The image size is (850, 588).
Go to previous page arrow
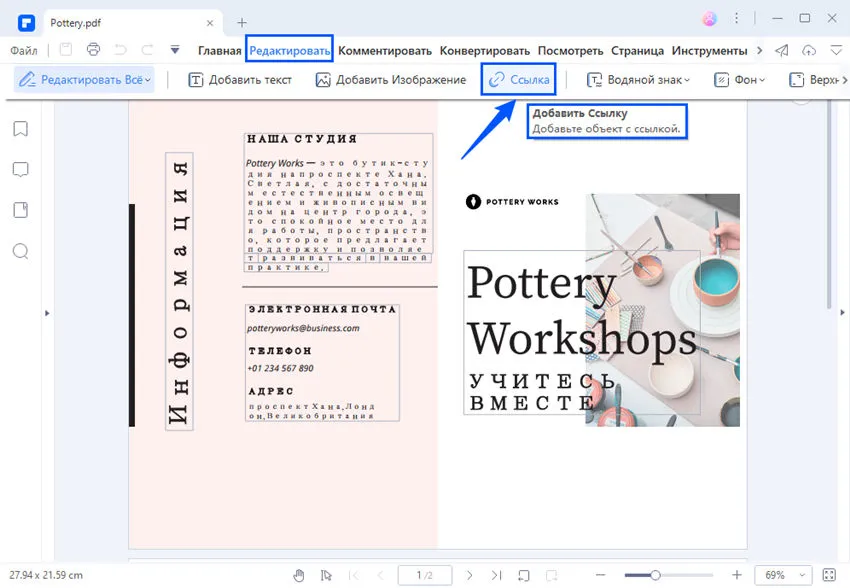pyautogui.click(x=380, y=575)
